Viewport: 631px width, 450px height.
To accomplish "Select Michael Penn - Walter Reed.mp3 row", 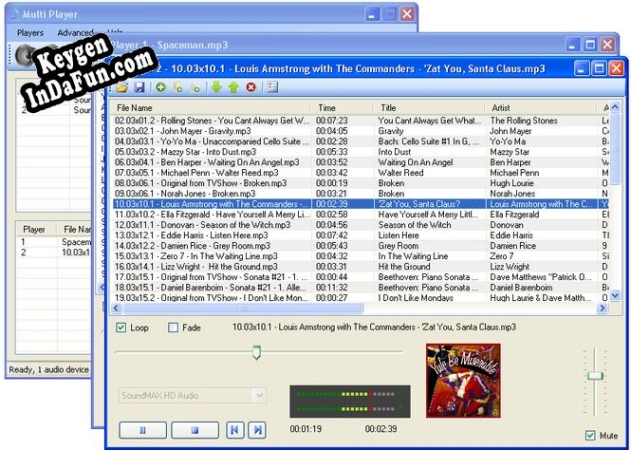I will (359, 173).
